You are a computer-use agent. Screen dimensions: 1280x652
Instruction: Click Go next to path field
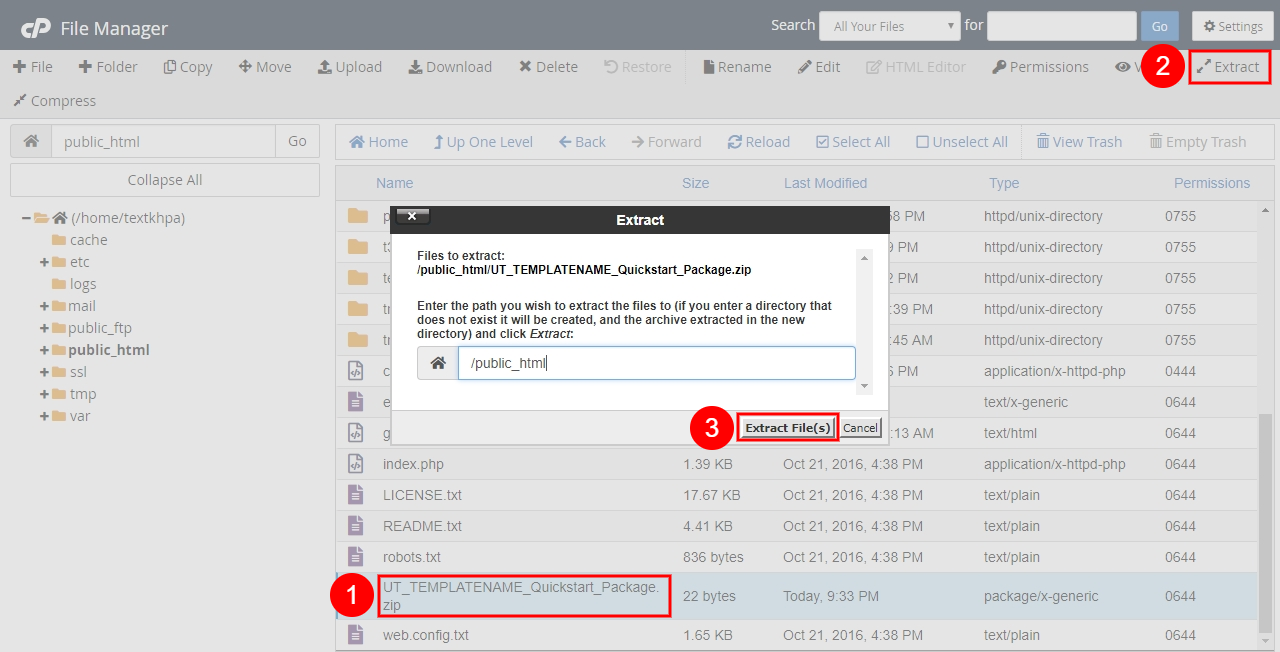coord(297,141)
